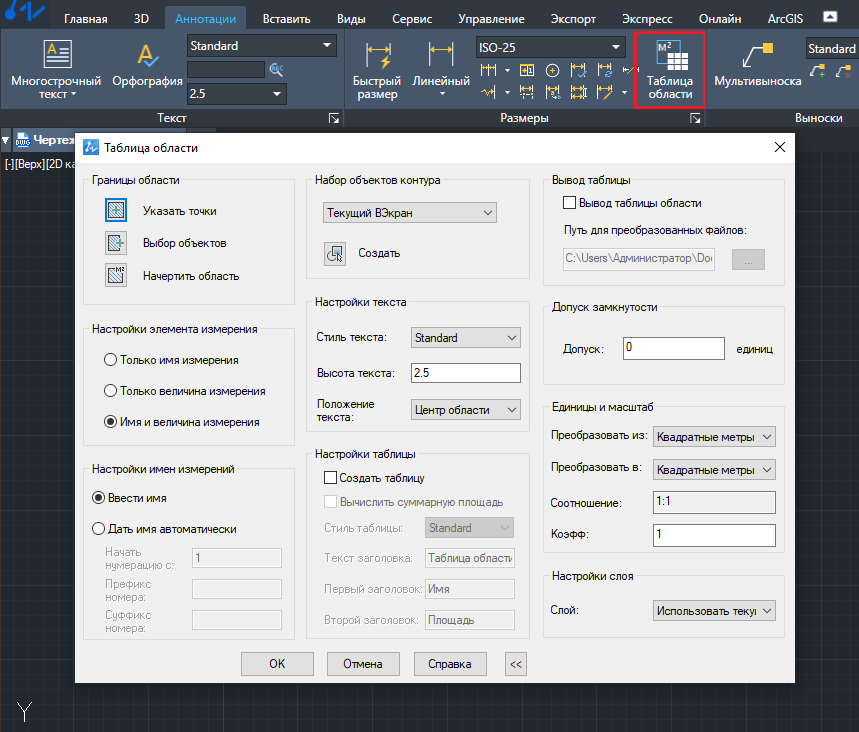Click the Начертить область icon

116,275
